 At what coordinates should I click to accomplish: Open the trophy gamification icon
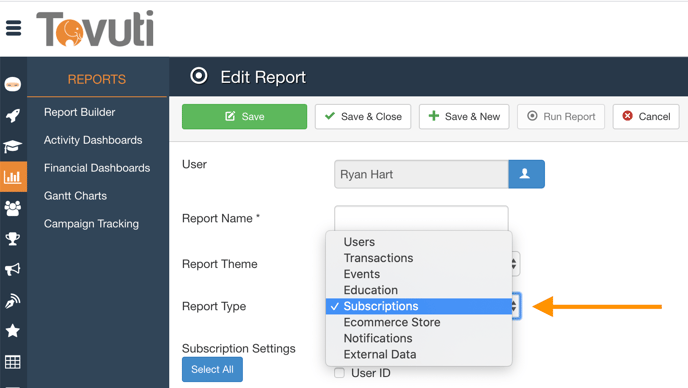[13, 239]
